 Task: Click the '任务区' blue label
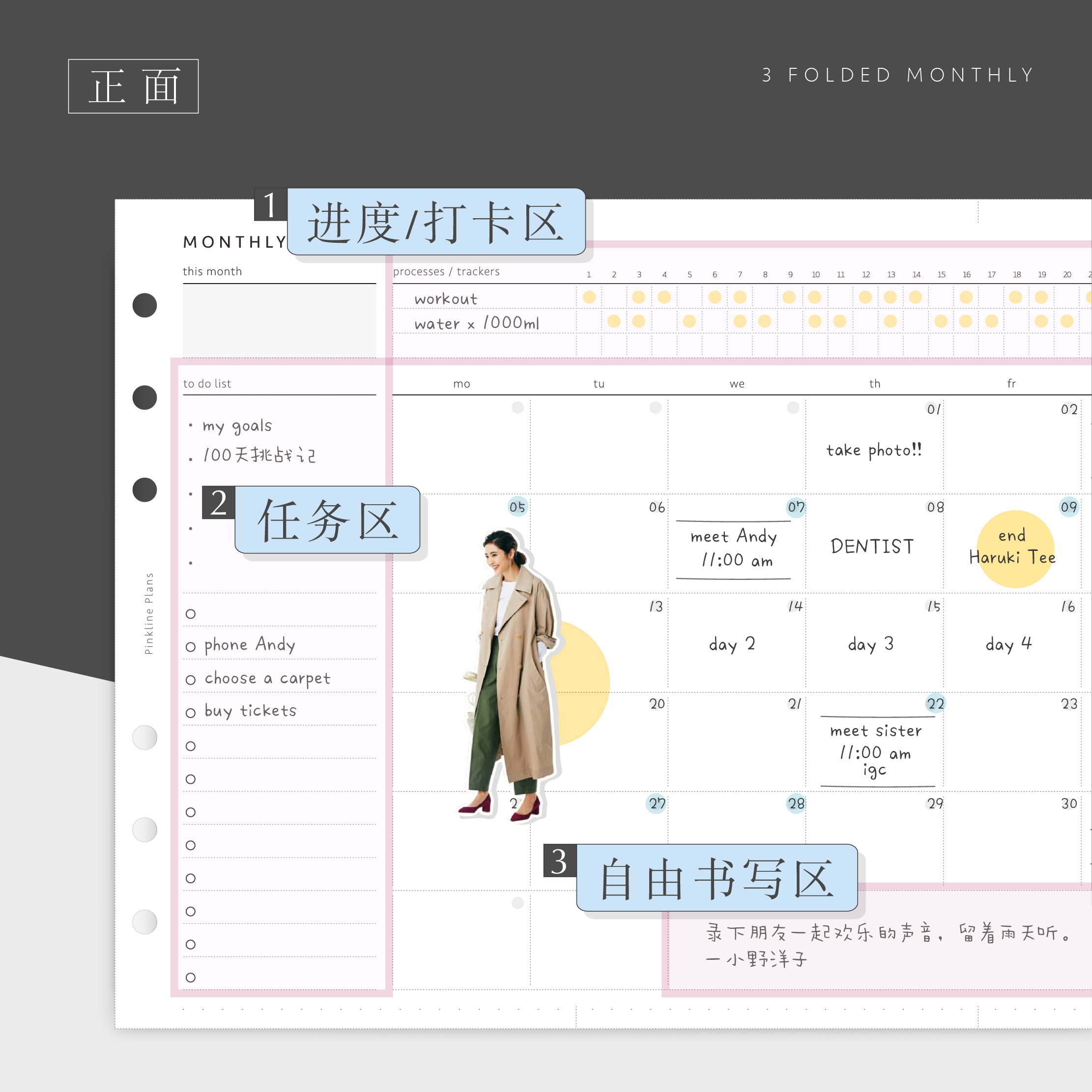click(x=327, y=520)
